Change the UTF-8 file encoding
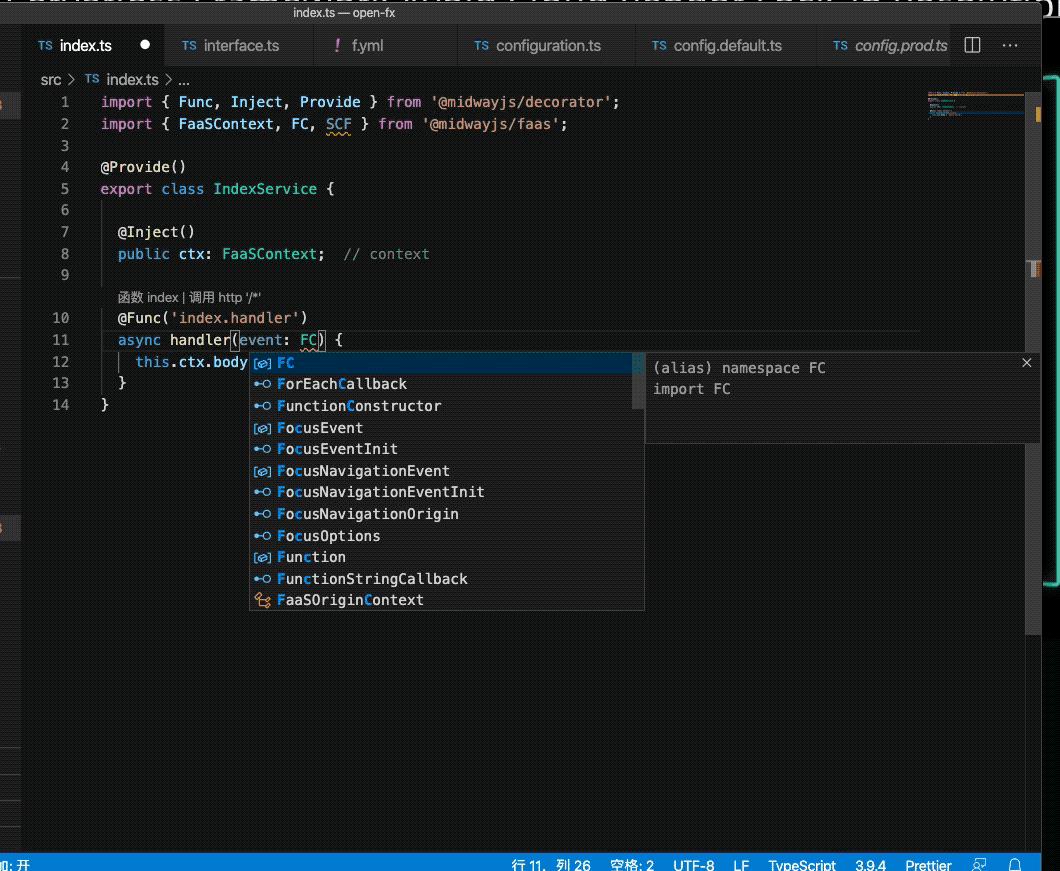This screenshot has width=1060, height=871. click(x=693, y=865)
